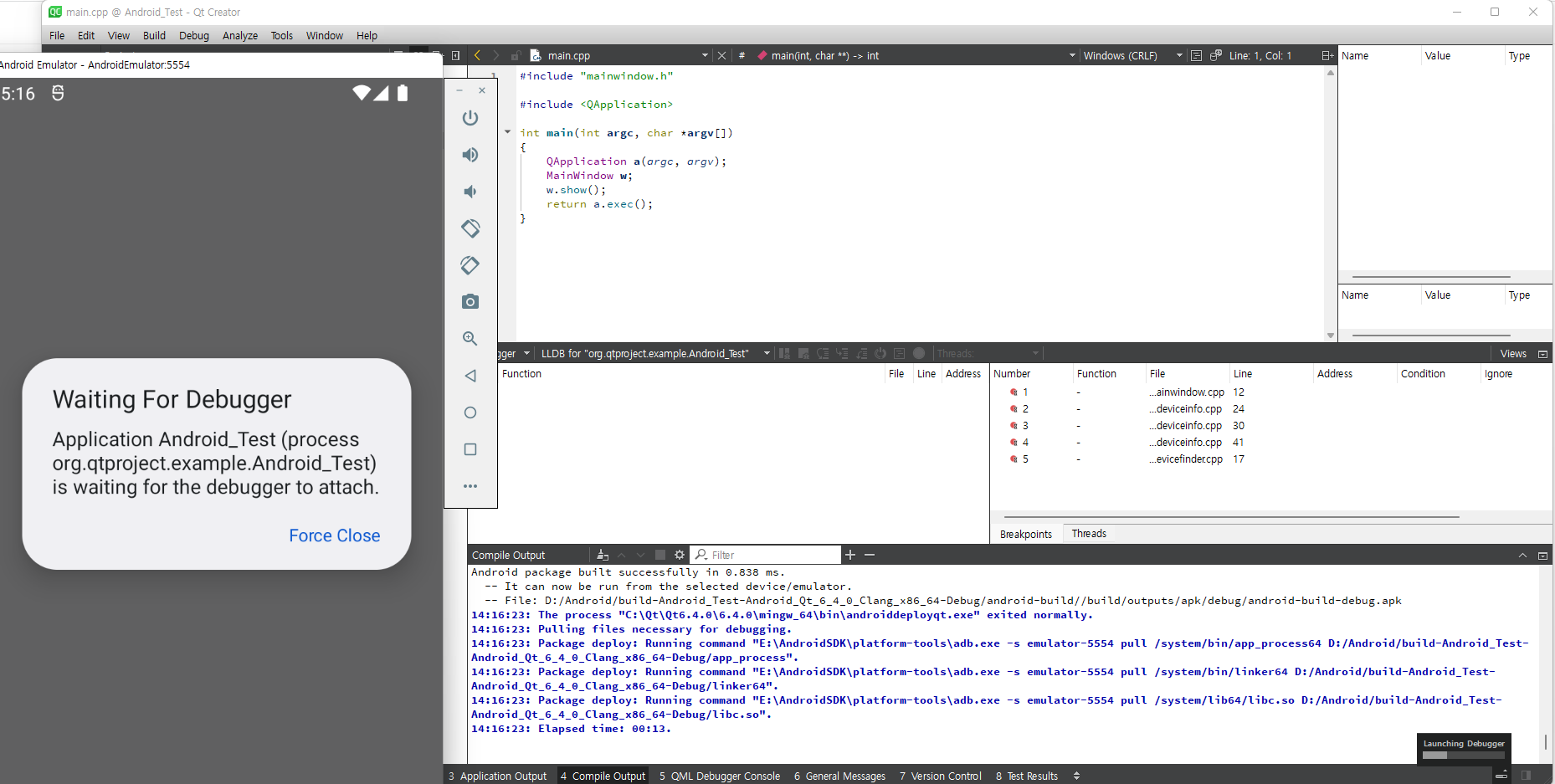Click the emulator zoom magnifier icon
Viewport: 1555px width, 784px height.
coord(470,339)
